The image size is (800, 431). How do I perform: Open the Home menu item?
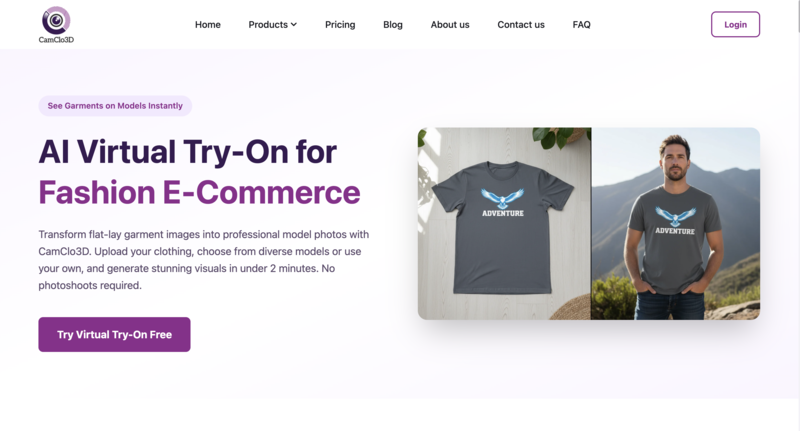tap(208, 24)
